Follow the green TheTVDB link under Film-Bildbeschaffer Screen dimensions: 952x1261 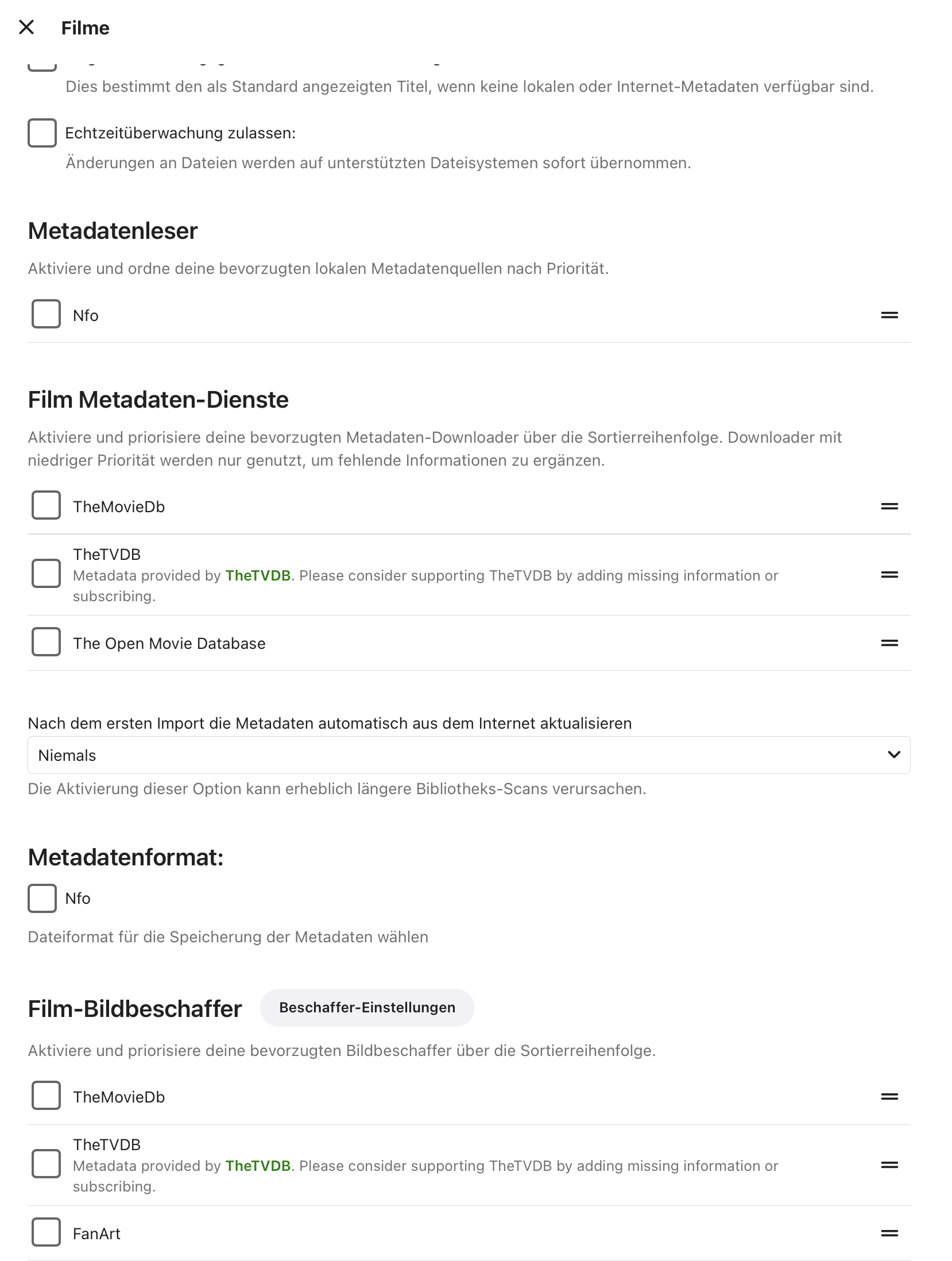point(258,1166)
